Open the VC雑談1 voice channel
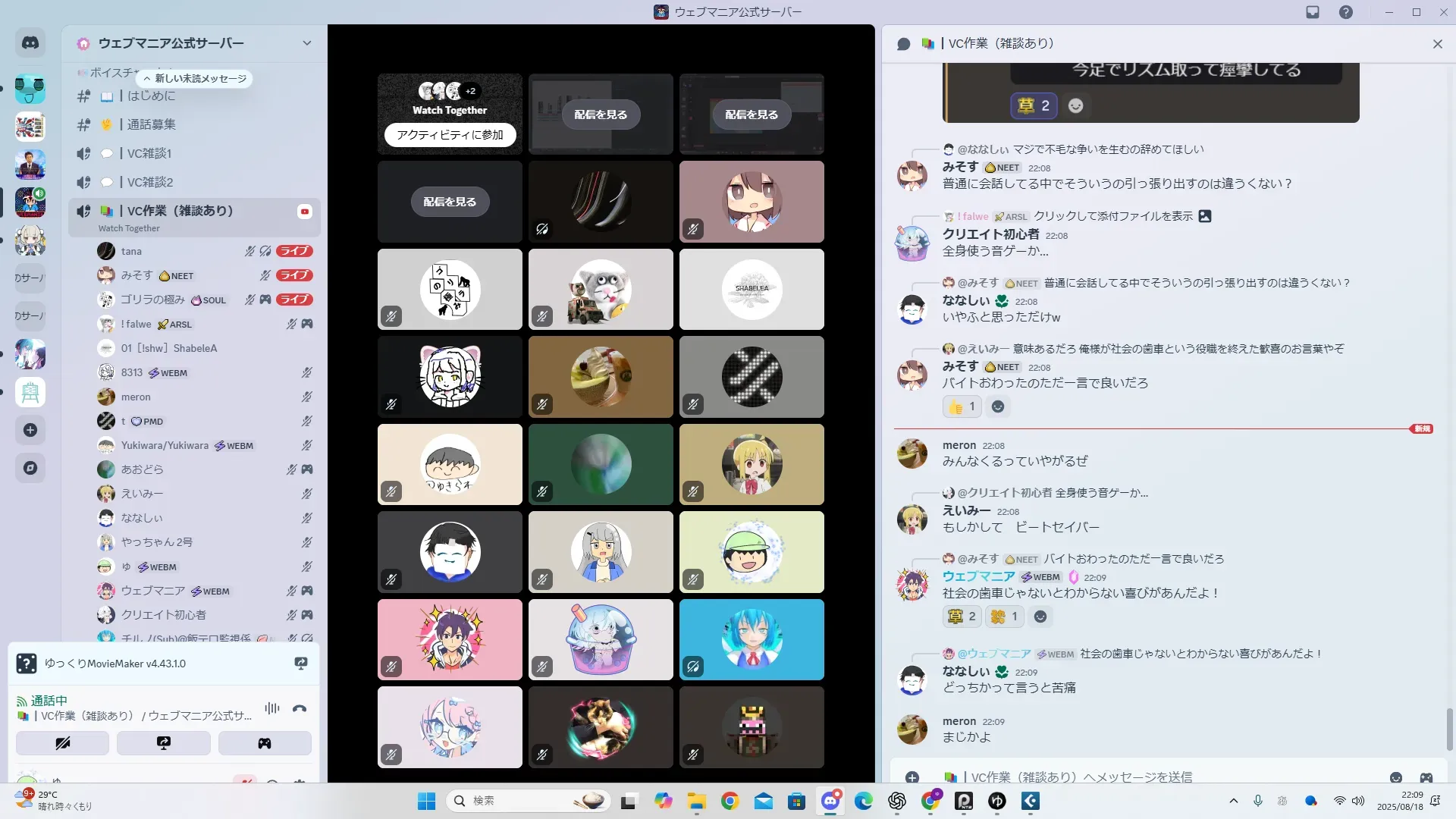1456x819 pixels. [x=149, y=153]
